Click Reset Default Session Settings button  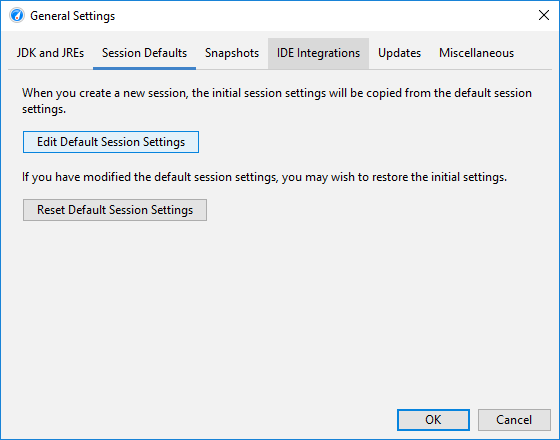click(x=115, y=210)
